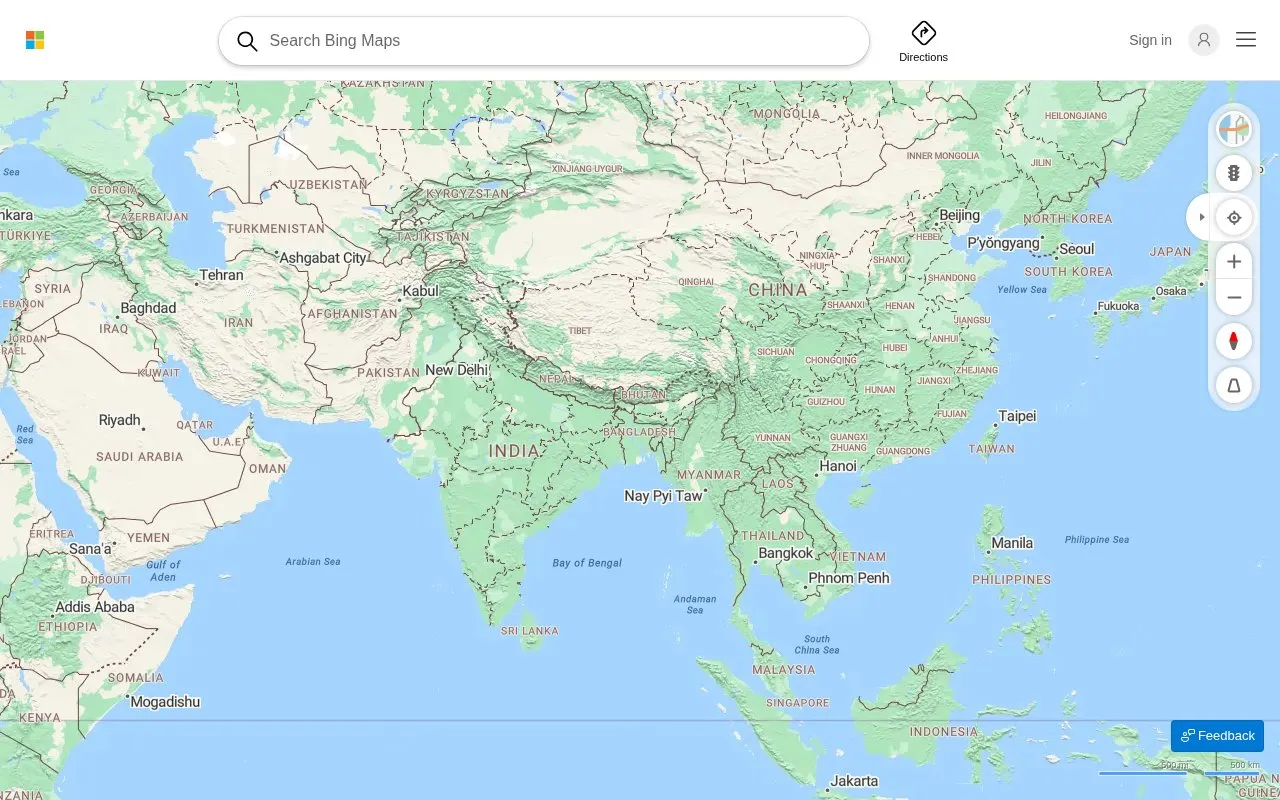Zoom out with the minus button
The height and width of the screenshot is (800, 1280).
click(1234, 297)
